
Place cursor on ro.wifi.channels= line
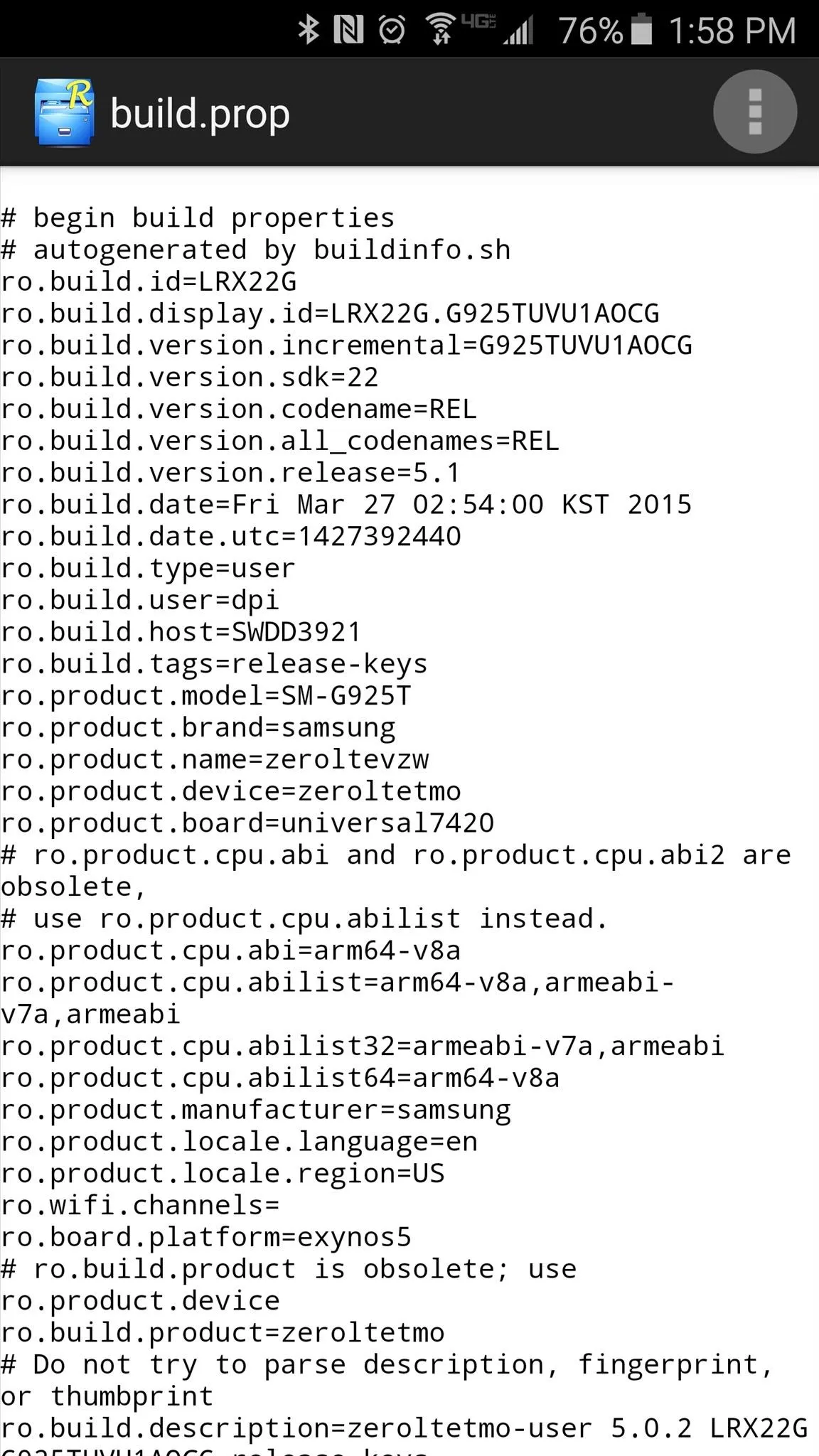pyautogui.click(x=140, y=1205)
